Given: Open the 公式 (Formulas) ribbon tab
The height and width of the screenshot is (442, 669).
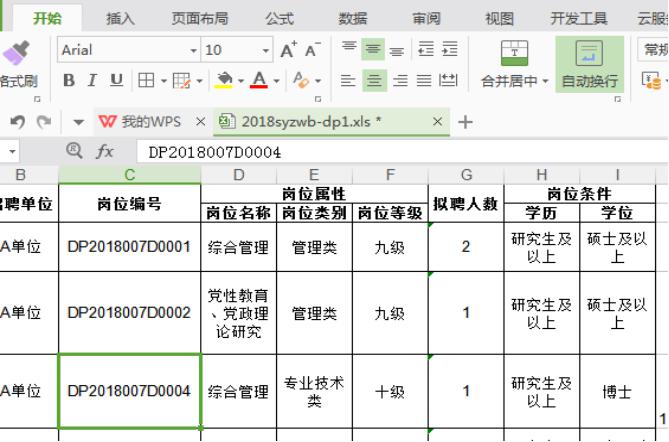Looking at the screenshot, I should tap(279, 18).
